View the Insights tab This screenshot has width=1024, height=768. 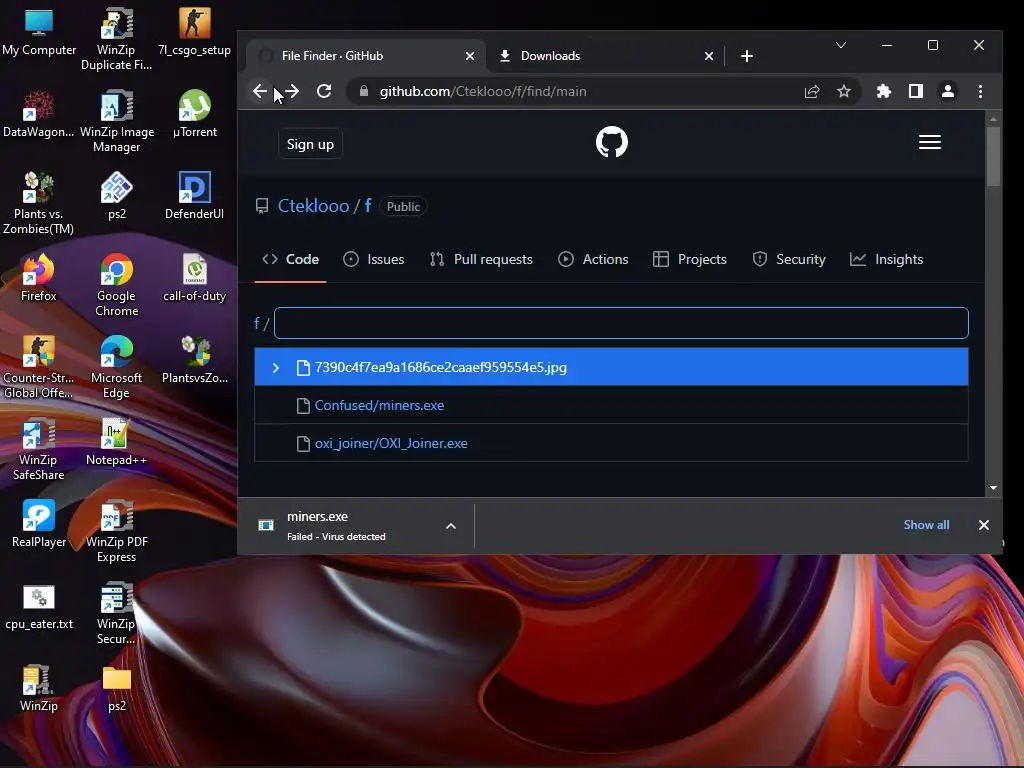click(886, 259)
